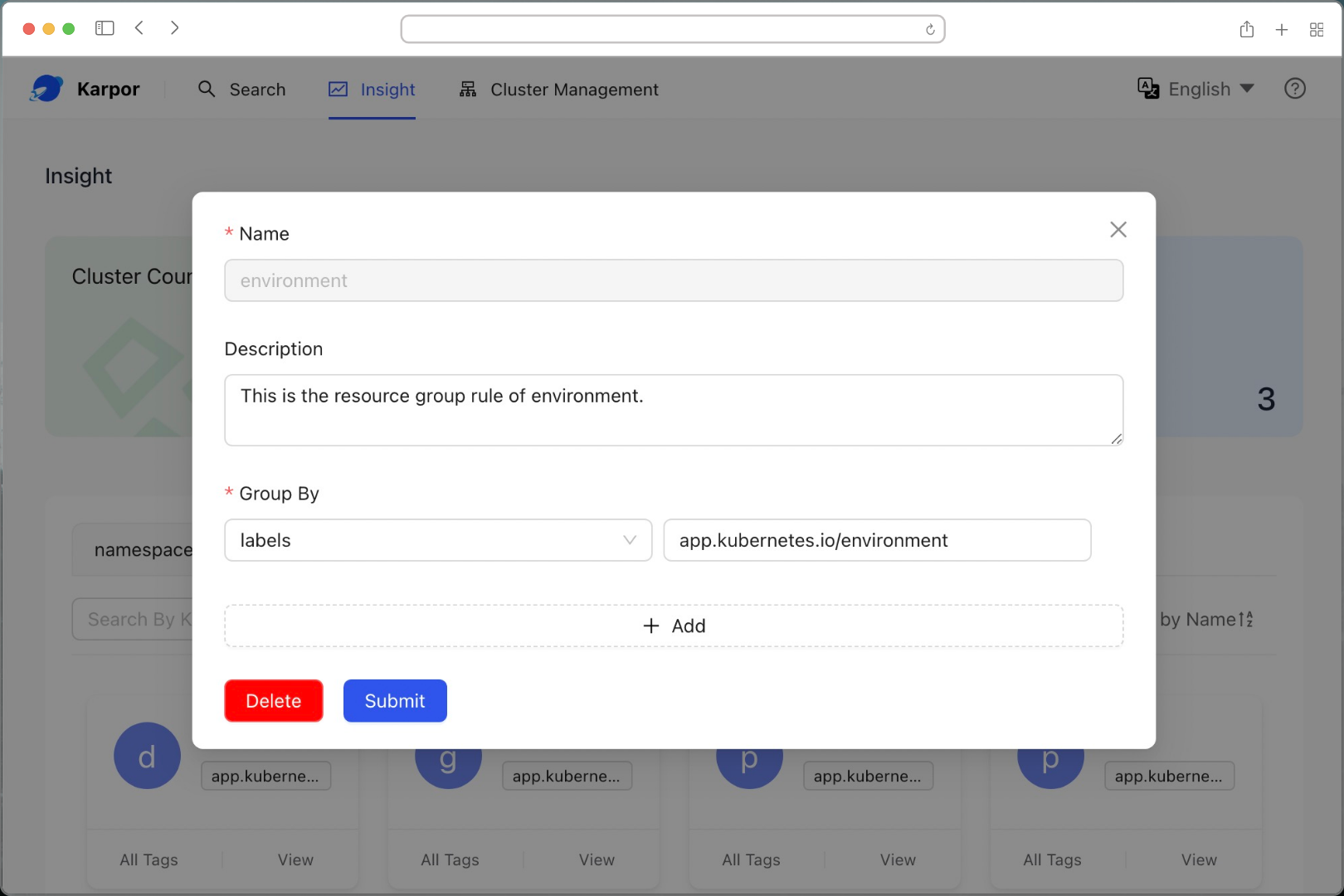Close the dialog with the X icon
Screen dimensions: 1344x896
click(1118, 230)
